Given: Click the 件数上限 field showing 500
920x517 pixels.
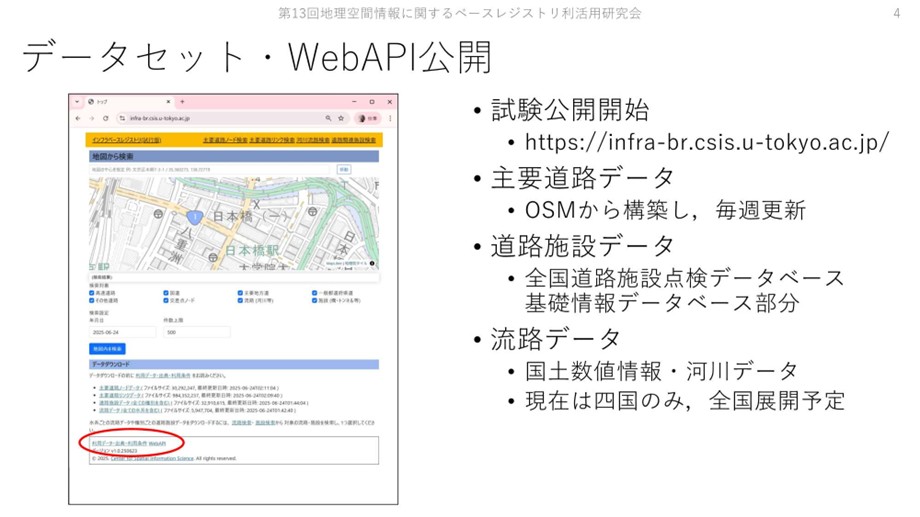Looking at the screenshot, I should click(196, 332).
